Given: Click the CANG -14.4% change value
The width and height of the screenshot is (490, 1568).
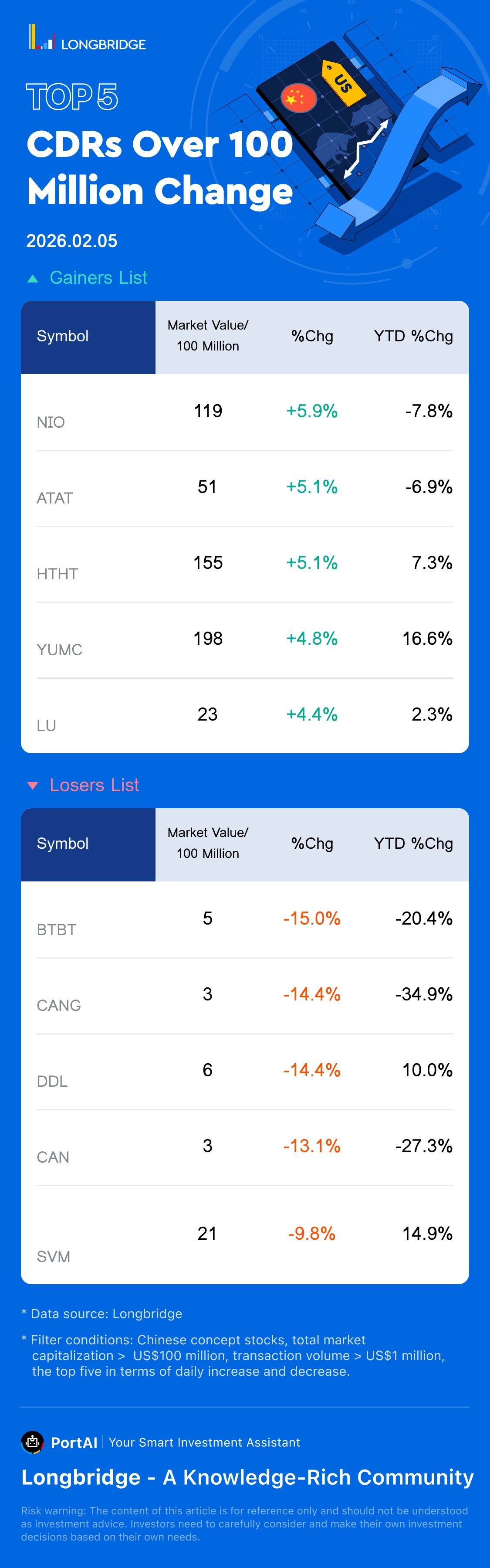Looking at the screenshot, I should (311, 994).
